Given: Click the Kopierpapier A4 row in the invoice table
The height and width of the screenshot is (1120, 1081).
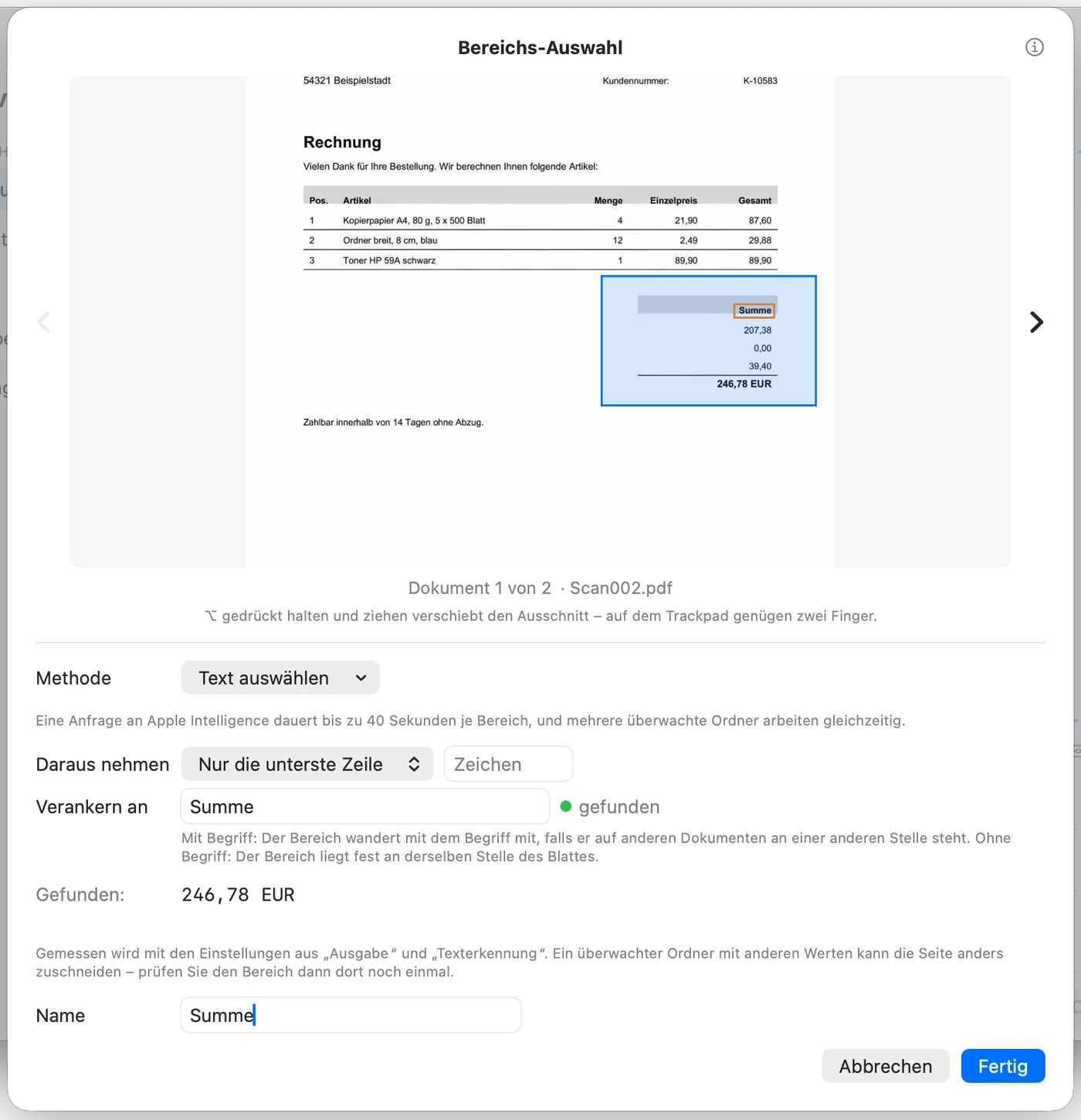Looking at the screenshot, I should pos(540,220).
